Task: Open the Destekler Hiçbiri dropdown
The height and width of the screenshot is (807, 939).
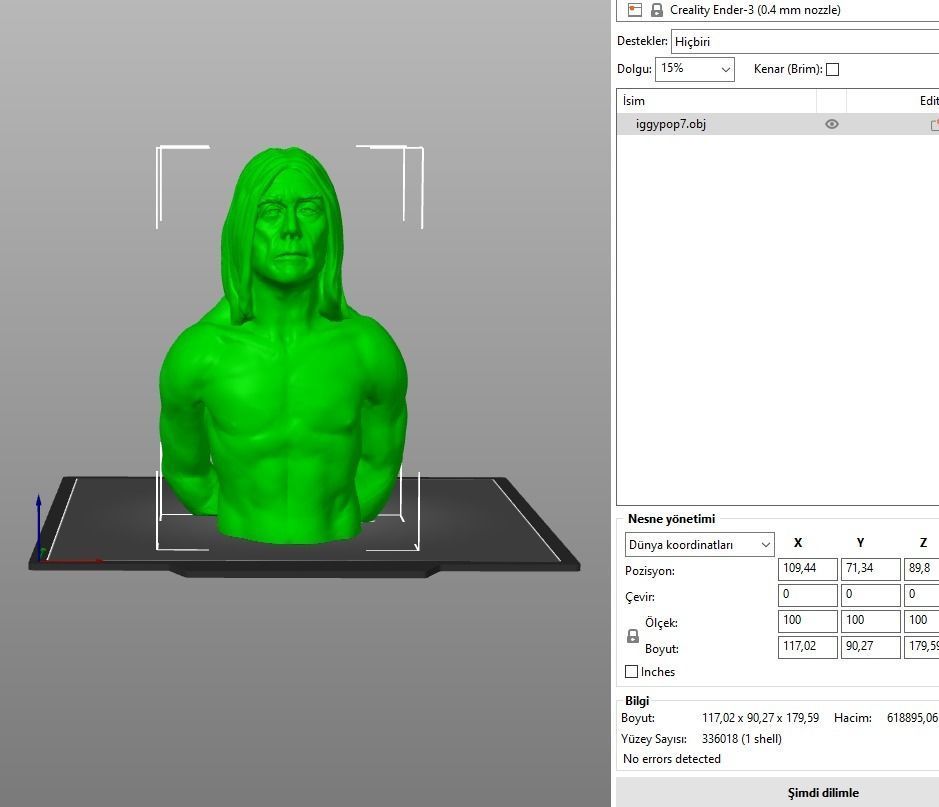Action: (x=805, y=41)
